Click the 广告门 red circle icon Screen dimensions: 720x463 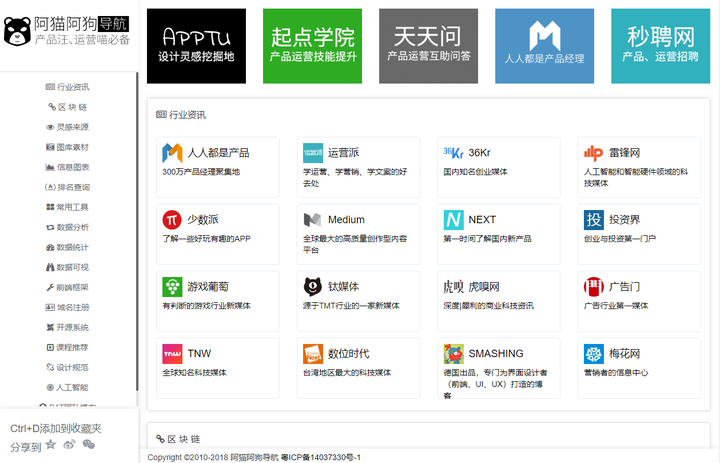pos(594,287)
